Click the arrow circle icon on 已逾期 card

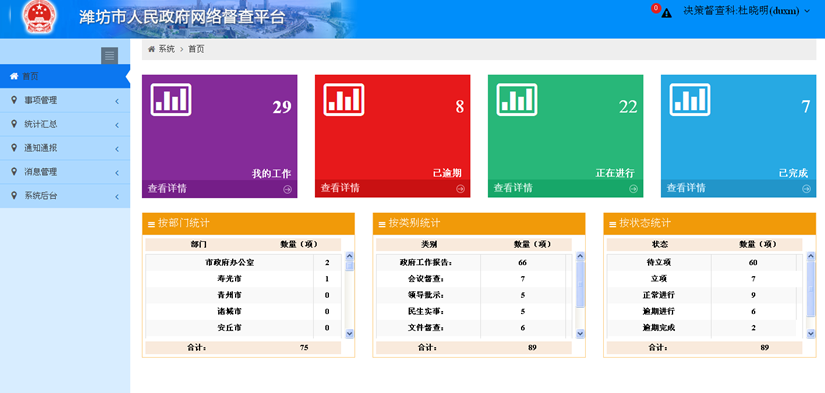click(460, 189)
